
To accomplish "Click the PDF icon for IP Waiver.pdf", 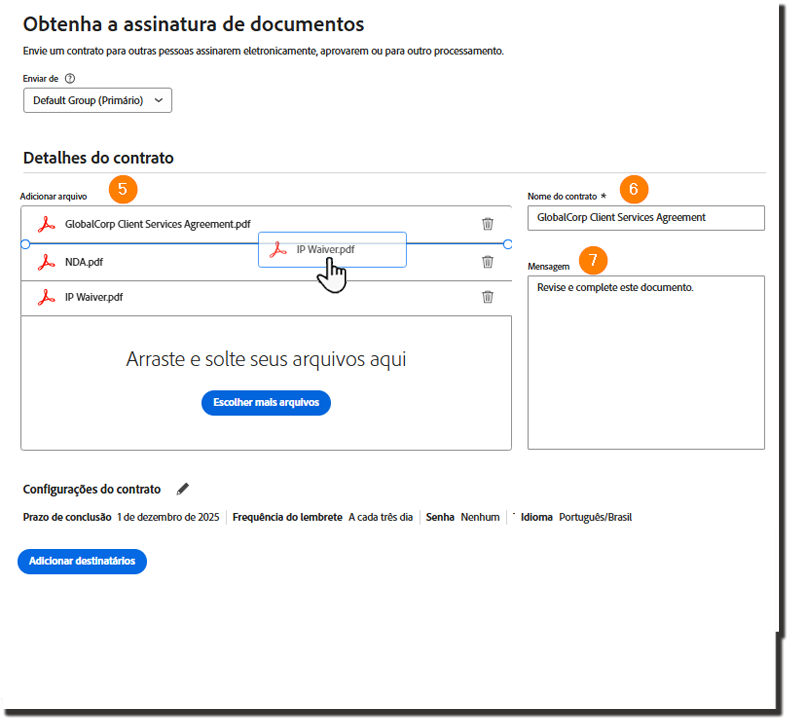I will point(45,297).
